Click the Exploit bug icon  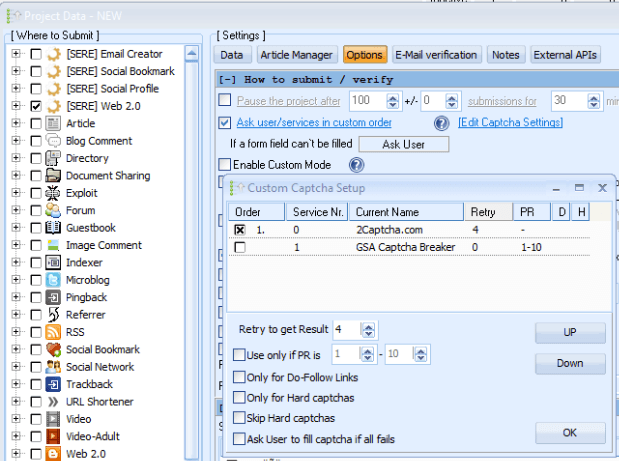click(53, 193)
